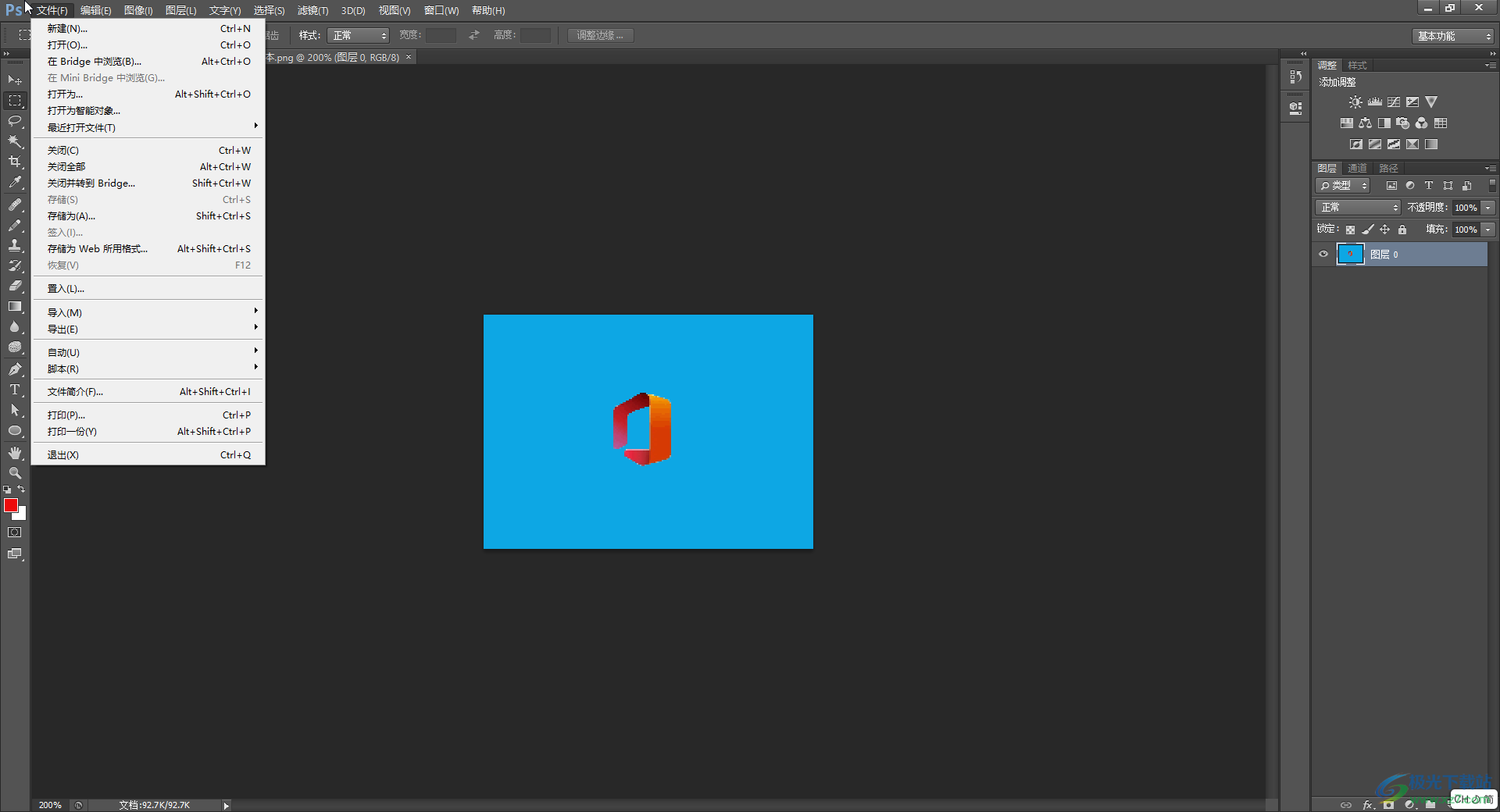Toggle lock position
The image size is (1500, 812).
pyautogui.click(x=1384, y=230)
